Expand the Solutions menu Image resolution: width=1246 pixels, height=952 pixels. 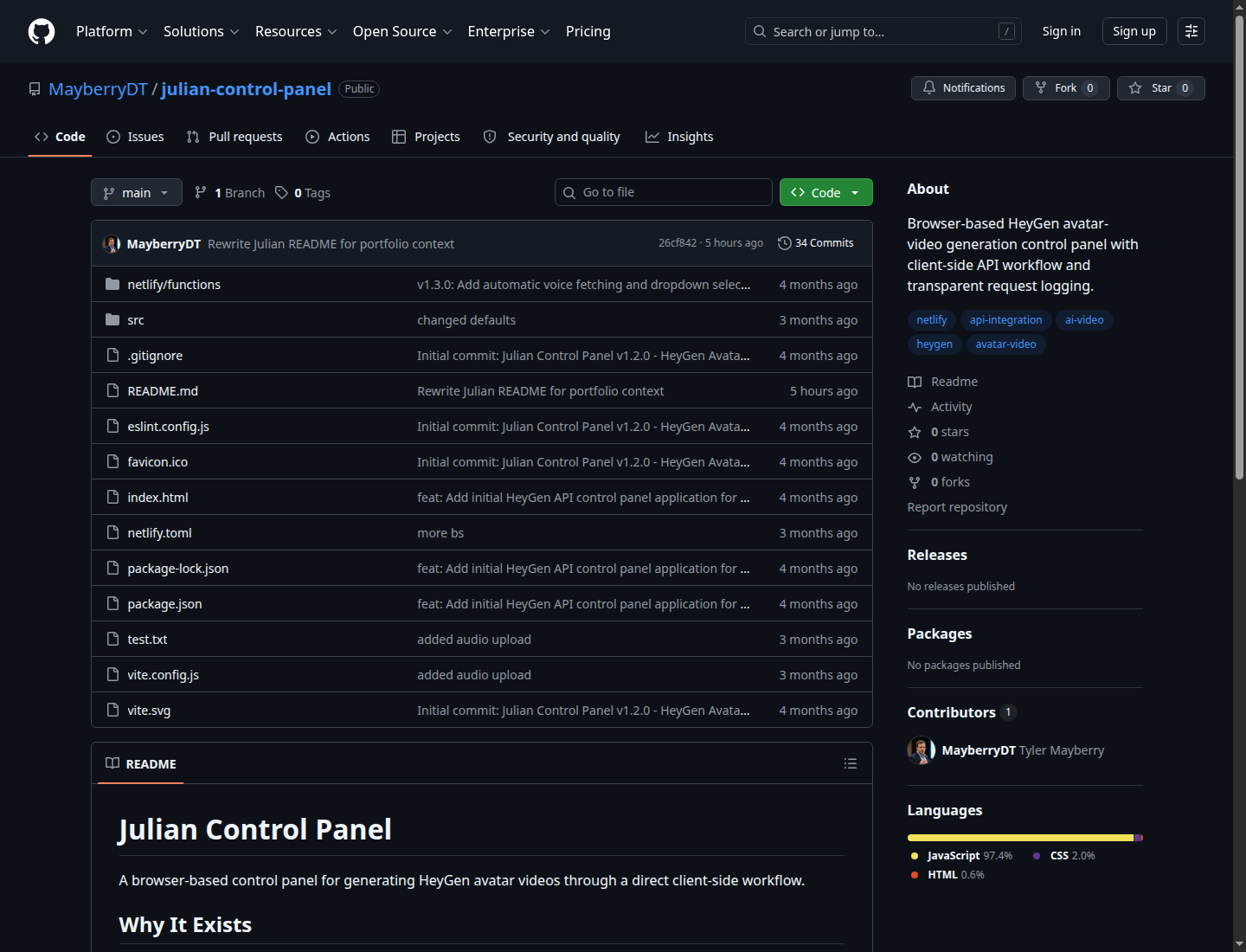point(201,31)
